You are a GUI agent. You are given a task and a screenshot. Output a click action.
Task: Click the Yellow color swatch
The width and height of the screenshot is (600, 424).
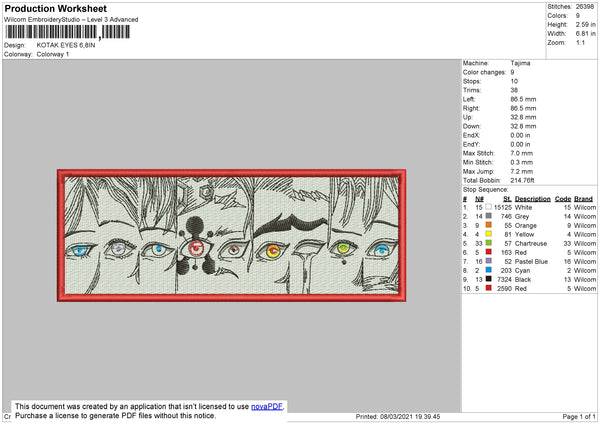tap(488, 234)
